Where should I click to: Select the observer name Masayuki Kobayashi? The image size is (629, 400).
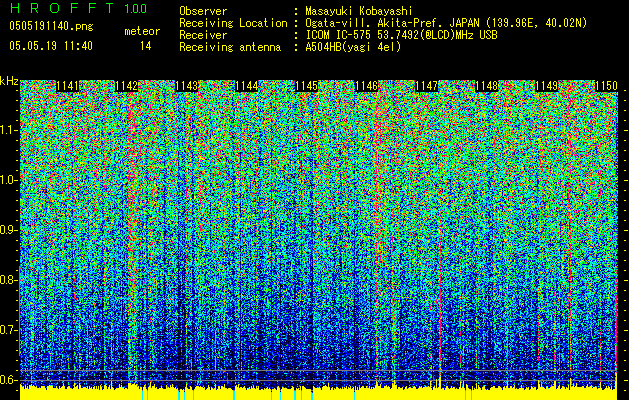point(359,11)
